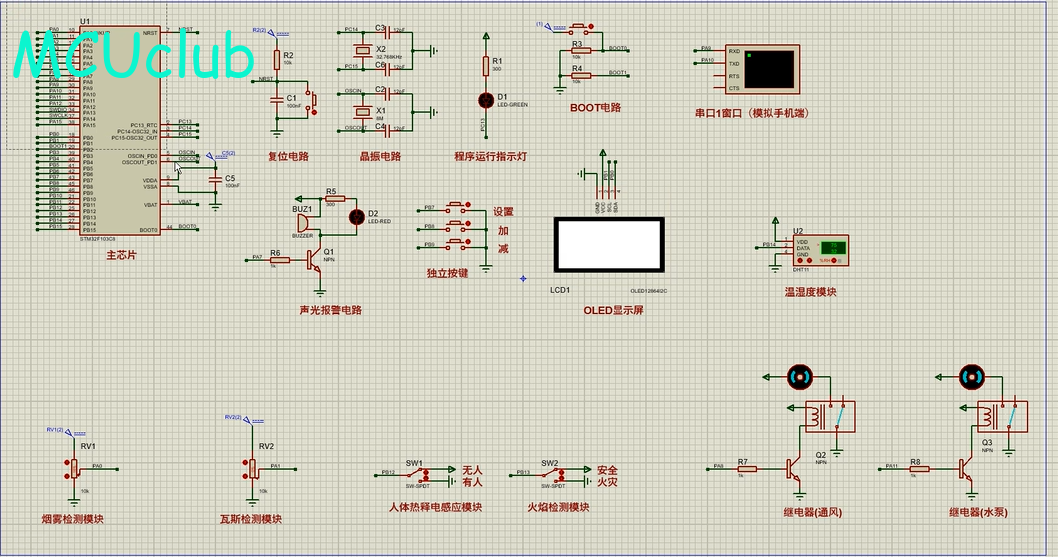Click the reset push button beside C1
This screenshot has height=557, width=1058.
click(312, 100)
